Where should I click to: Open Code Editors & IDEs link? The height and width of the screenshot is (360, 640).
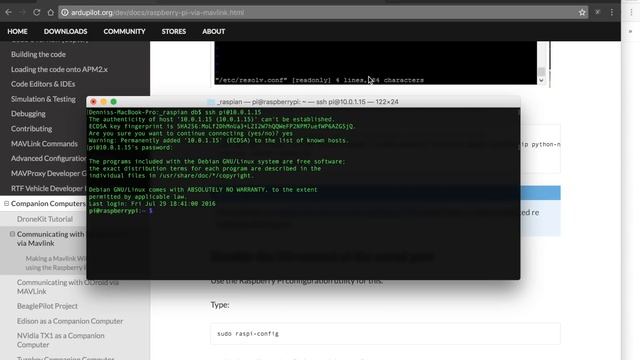pos(43,84)
